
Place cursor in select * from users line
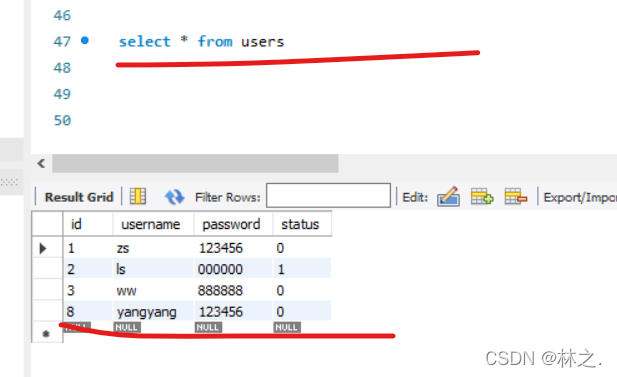point(201,41)
